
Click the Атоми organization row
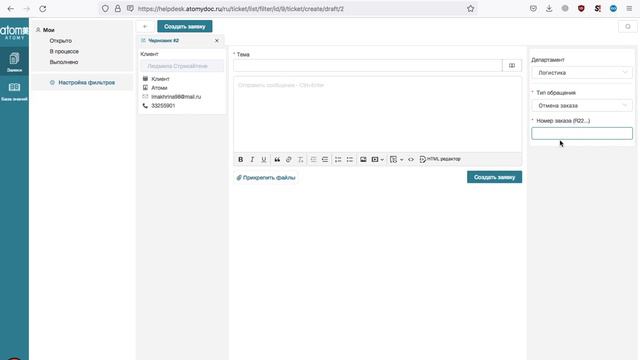(159, 88)
